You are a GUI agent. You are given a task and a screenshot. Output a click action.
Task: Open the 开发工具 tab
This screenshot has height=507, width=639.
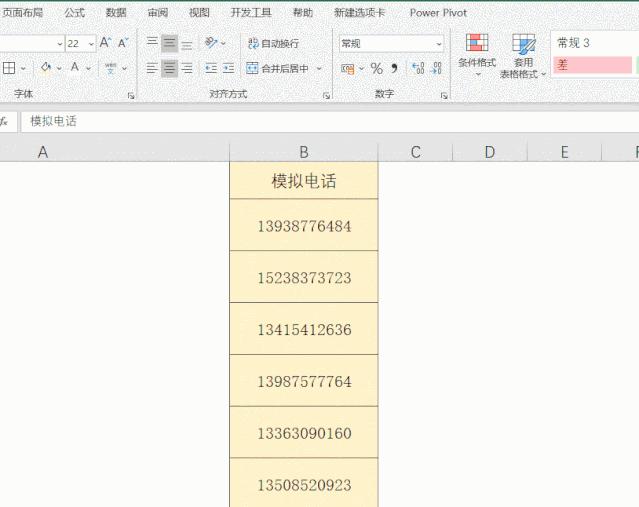tap(251, 13)
